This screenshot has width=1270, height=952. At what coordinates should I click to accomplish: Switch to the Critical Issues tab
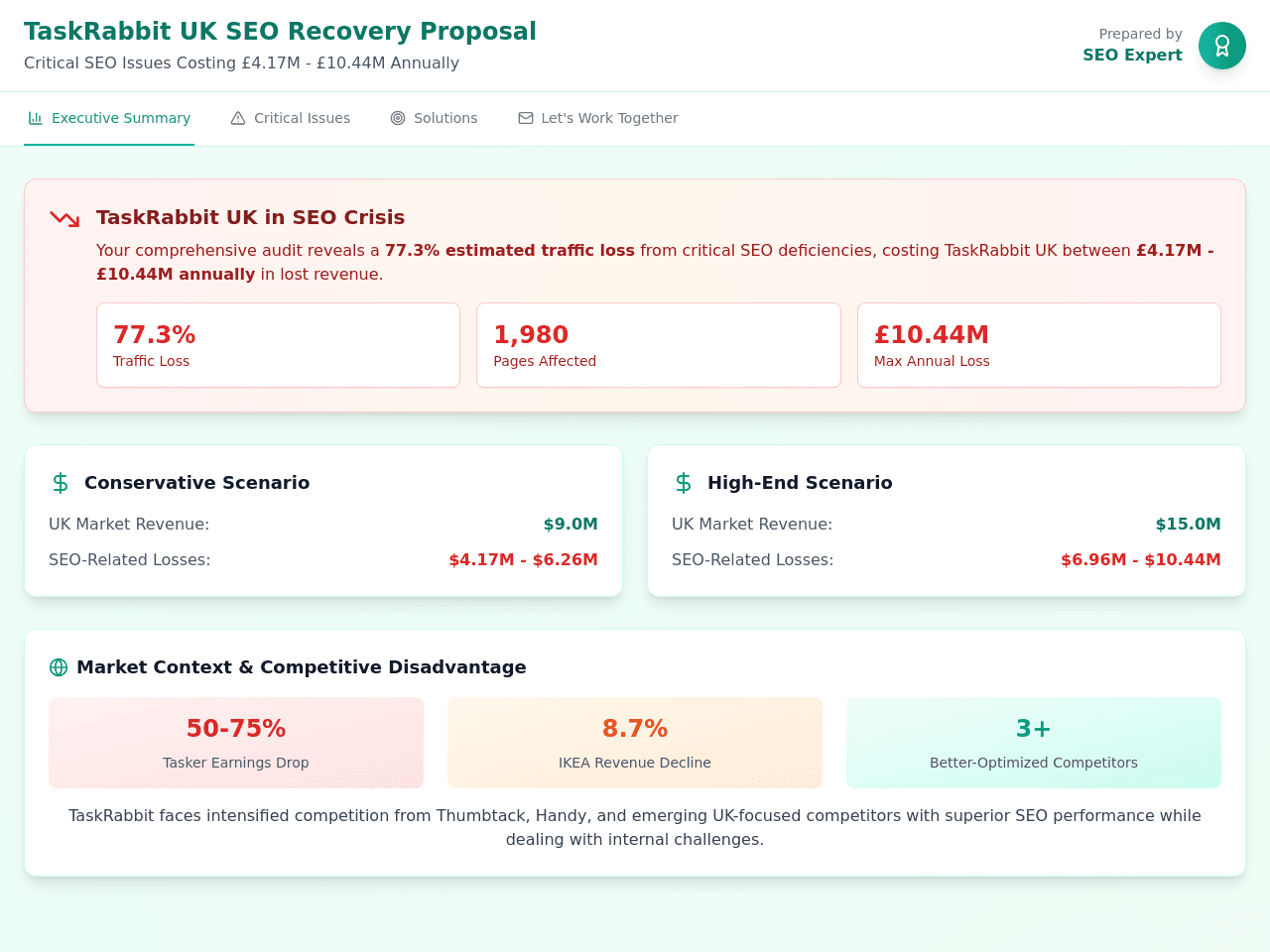[290, 118]
